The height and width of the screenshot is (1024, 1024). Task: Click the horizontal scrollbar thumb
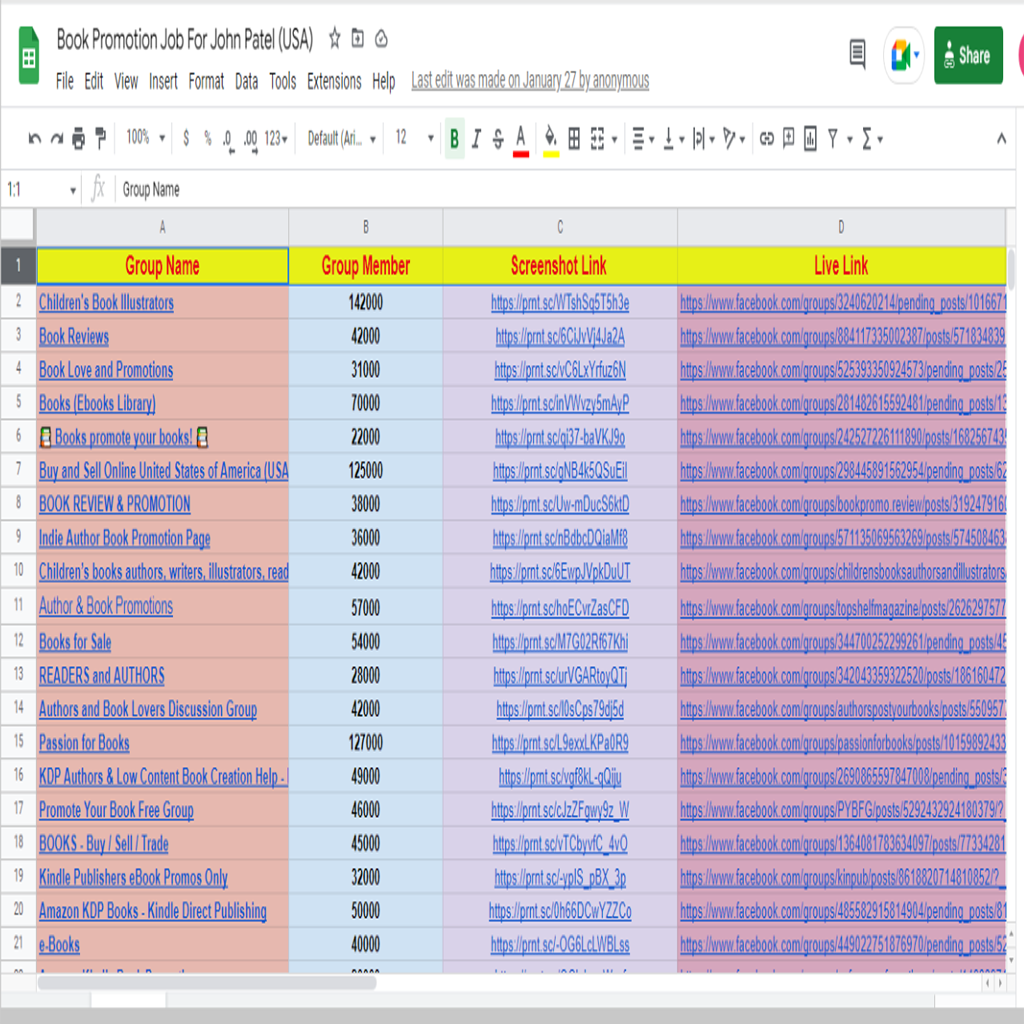(x=208, y=982)
